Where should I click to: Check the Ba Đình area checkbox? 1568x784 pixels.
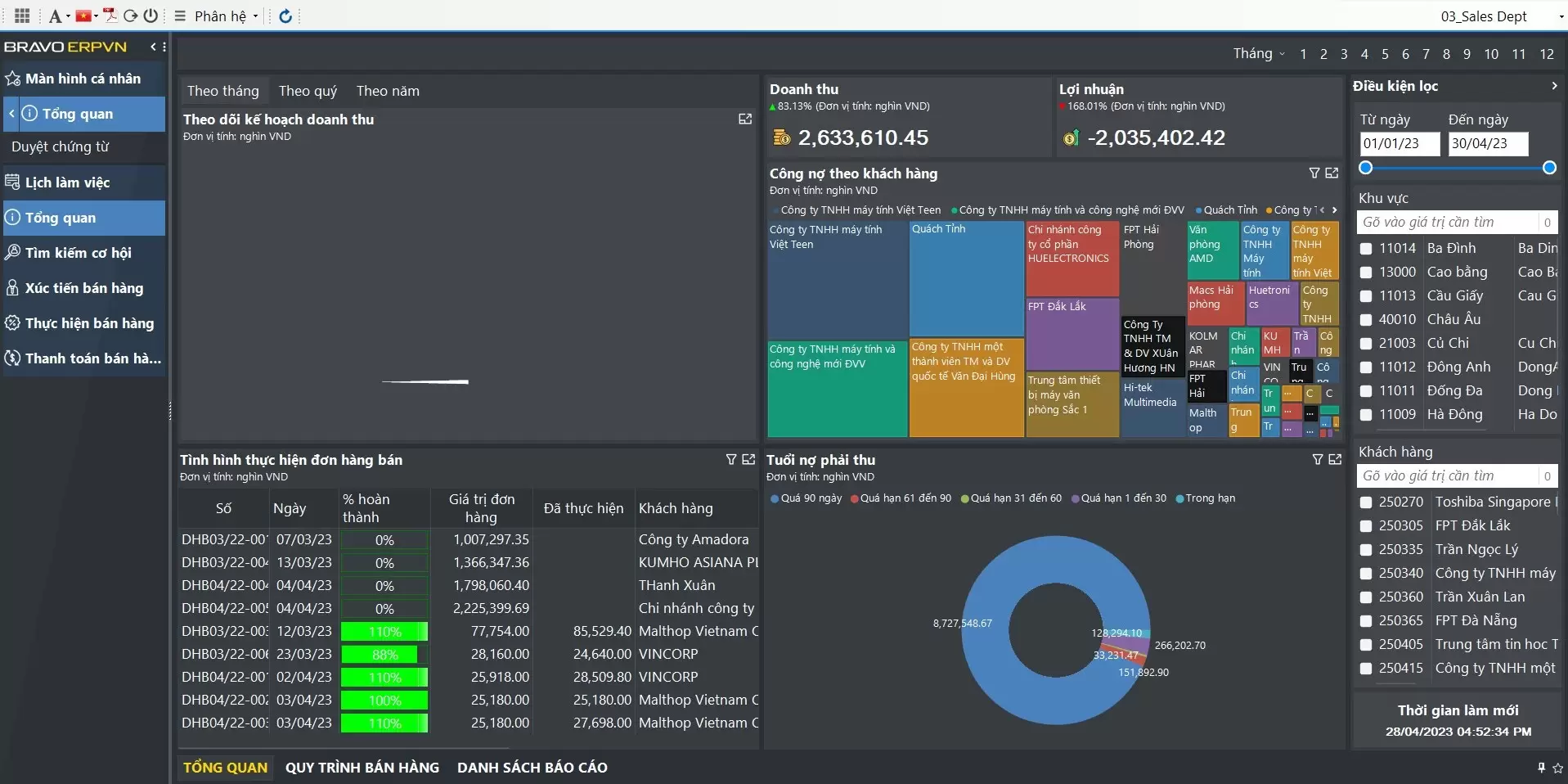pyautogui.click(x=1365, y=249)
